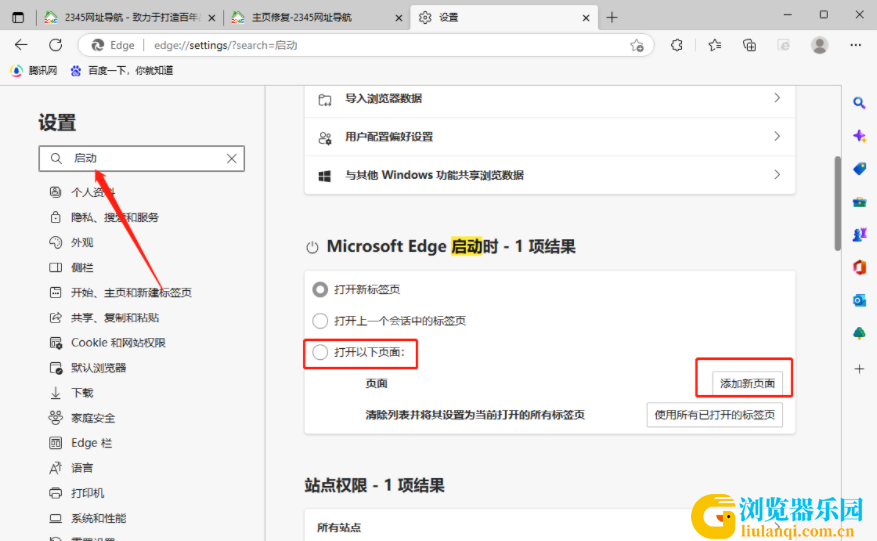Open 腾讯网 bookmark
The image size is (877, 541).
tap(34, 70)
